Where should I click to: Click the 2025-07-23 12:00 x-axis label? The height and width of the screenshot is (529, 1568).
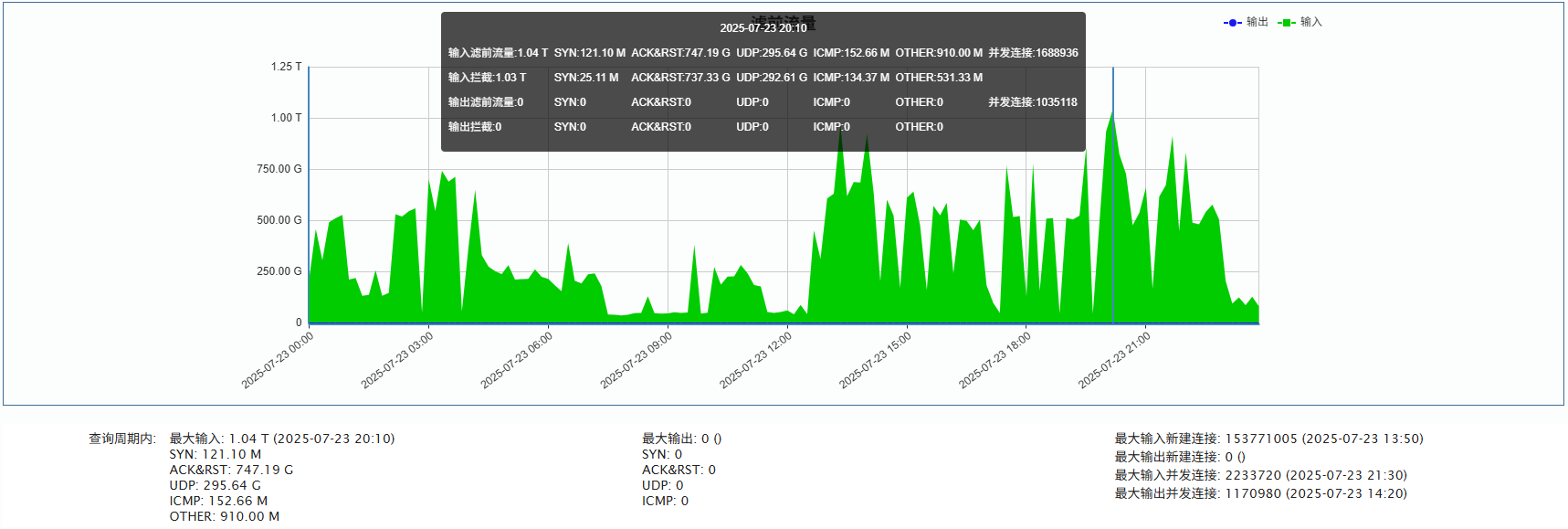click(755, 360)
